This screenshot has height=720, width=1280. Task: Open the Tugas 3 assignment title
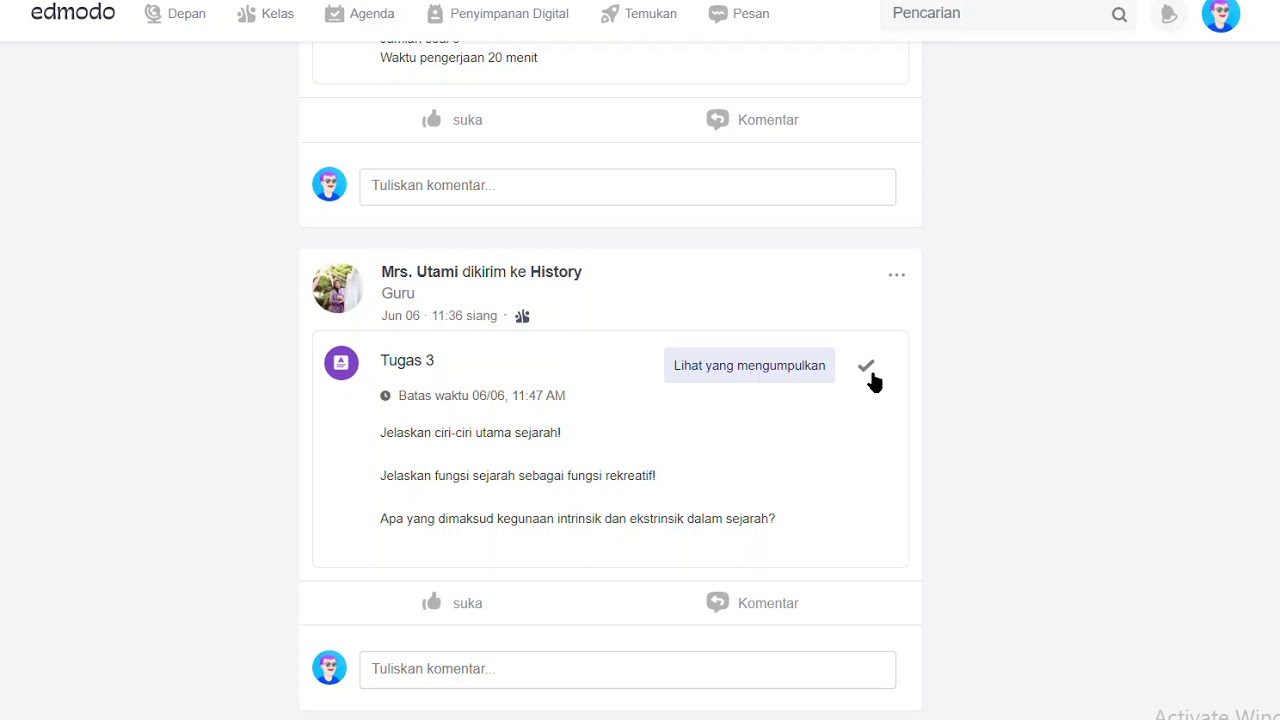[407, 361]
